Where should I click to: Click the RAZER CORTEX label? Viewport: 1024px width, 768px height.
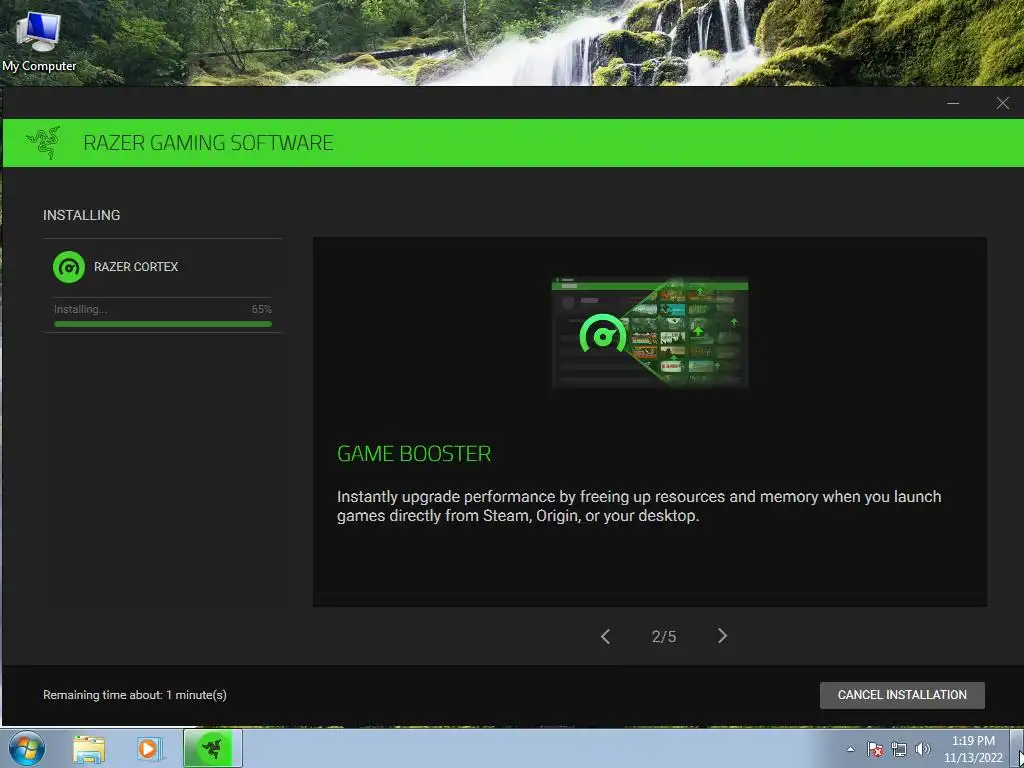136,266
